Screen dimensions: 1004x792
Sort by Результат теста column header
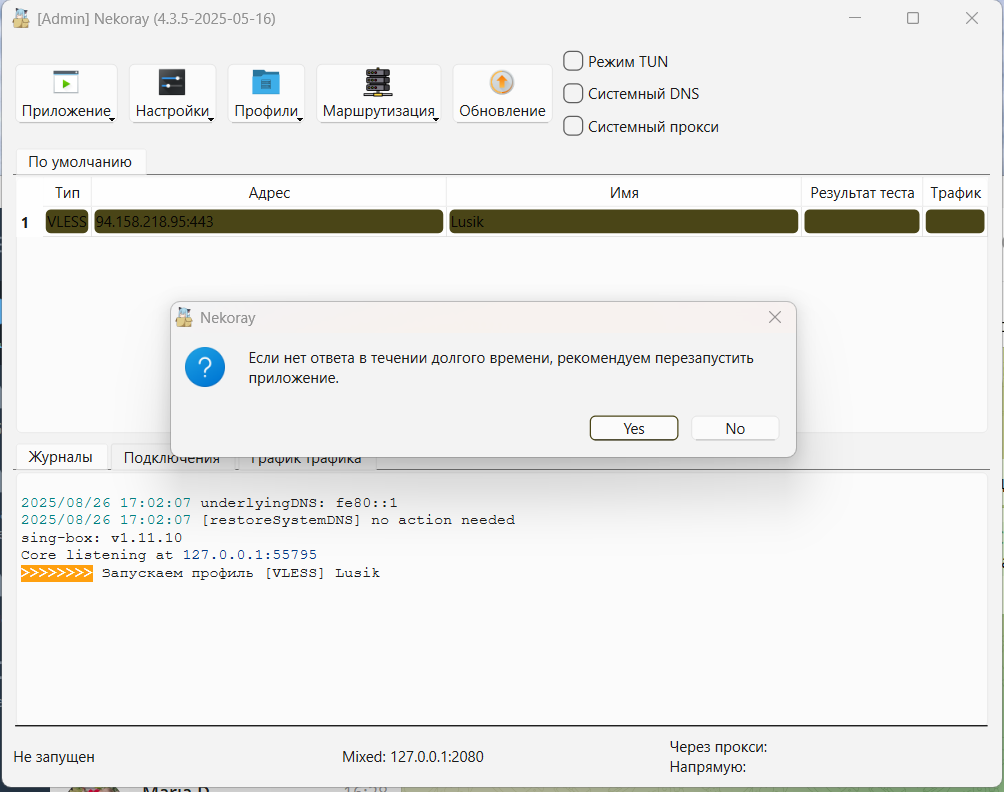[x=862, y=193]
